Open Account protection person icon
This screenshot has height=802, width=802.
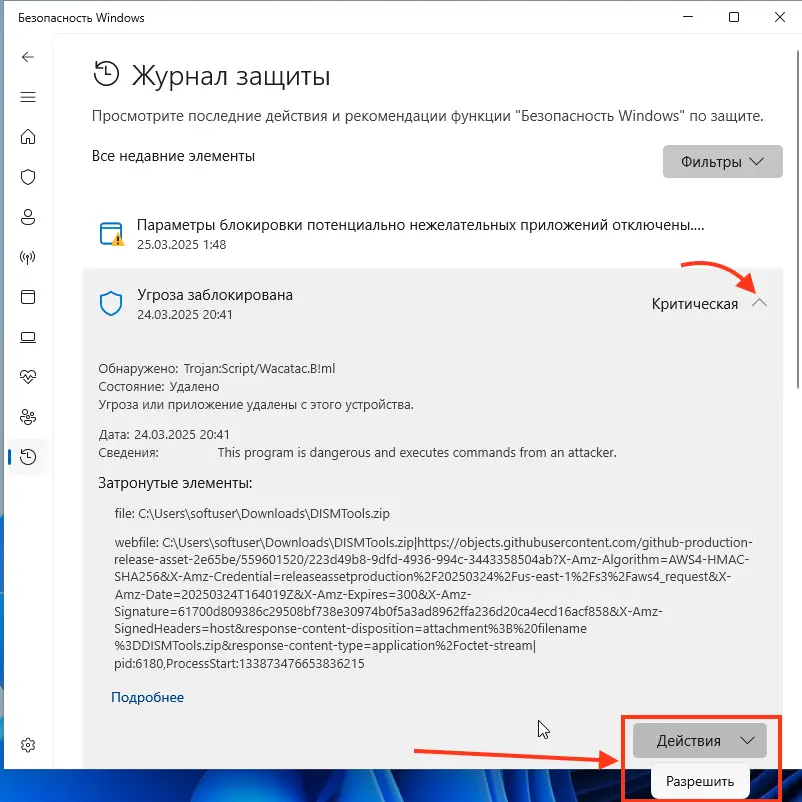point(28,217)
